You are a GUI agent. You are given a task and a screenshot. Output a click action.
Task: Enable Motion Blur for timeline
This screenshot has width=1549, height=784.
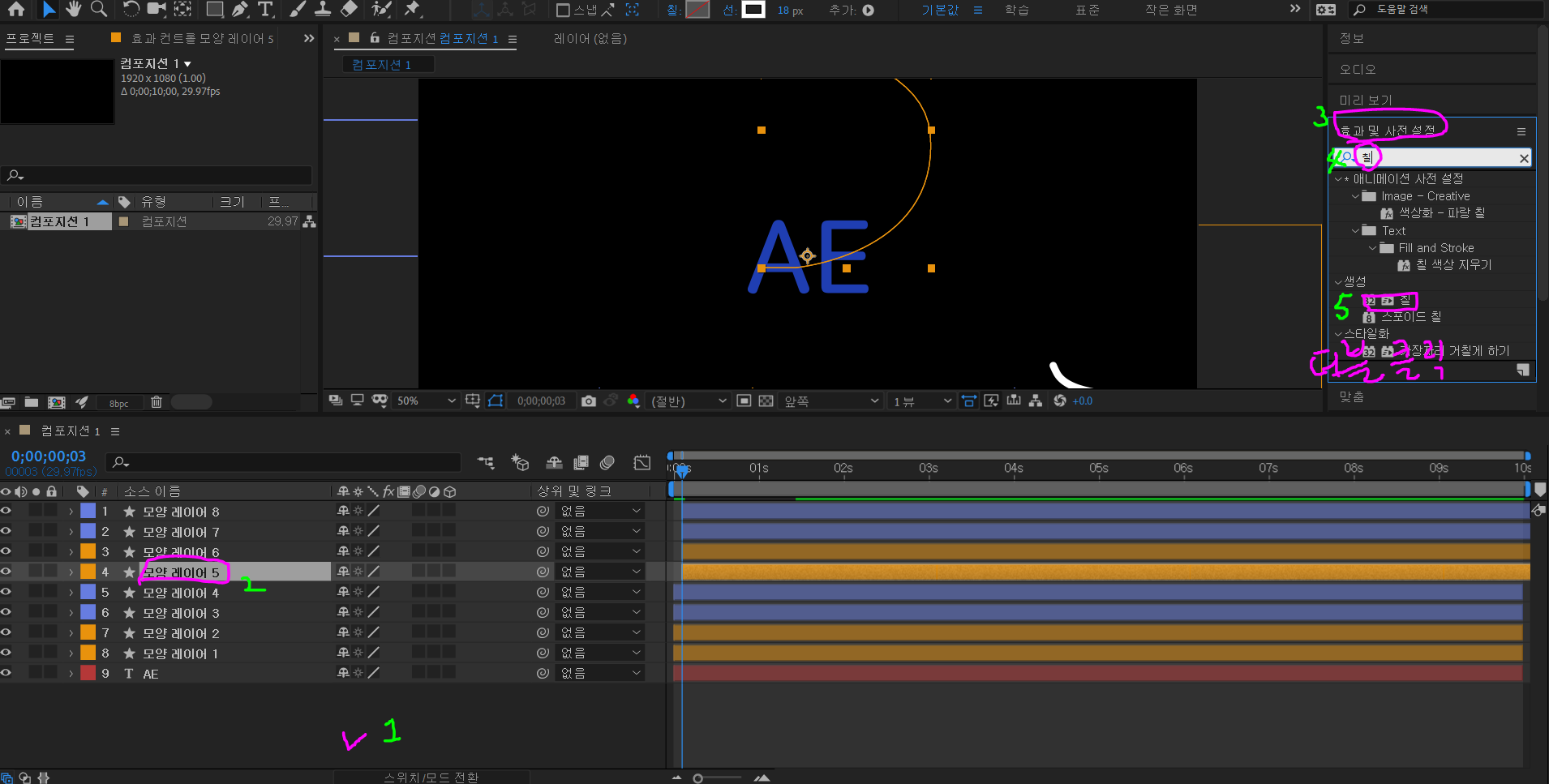pos(607,462)
